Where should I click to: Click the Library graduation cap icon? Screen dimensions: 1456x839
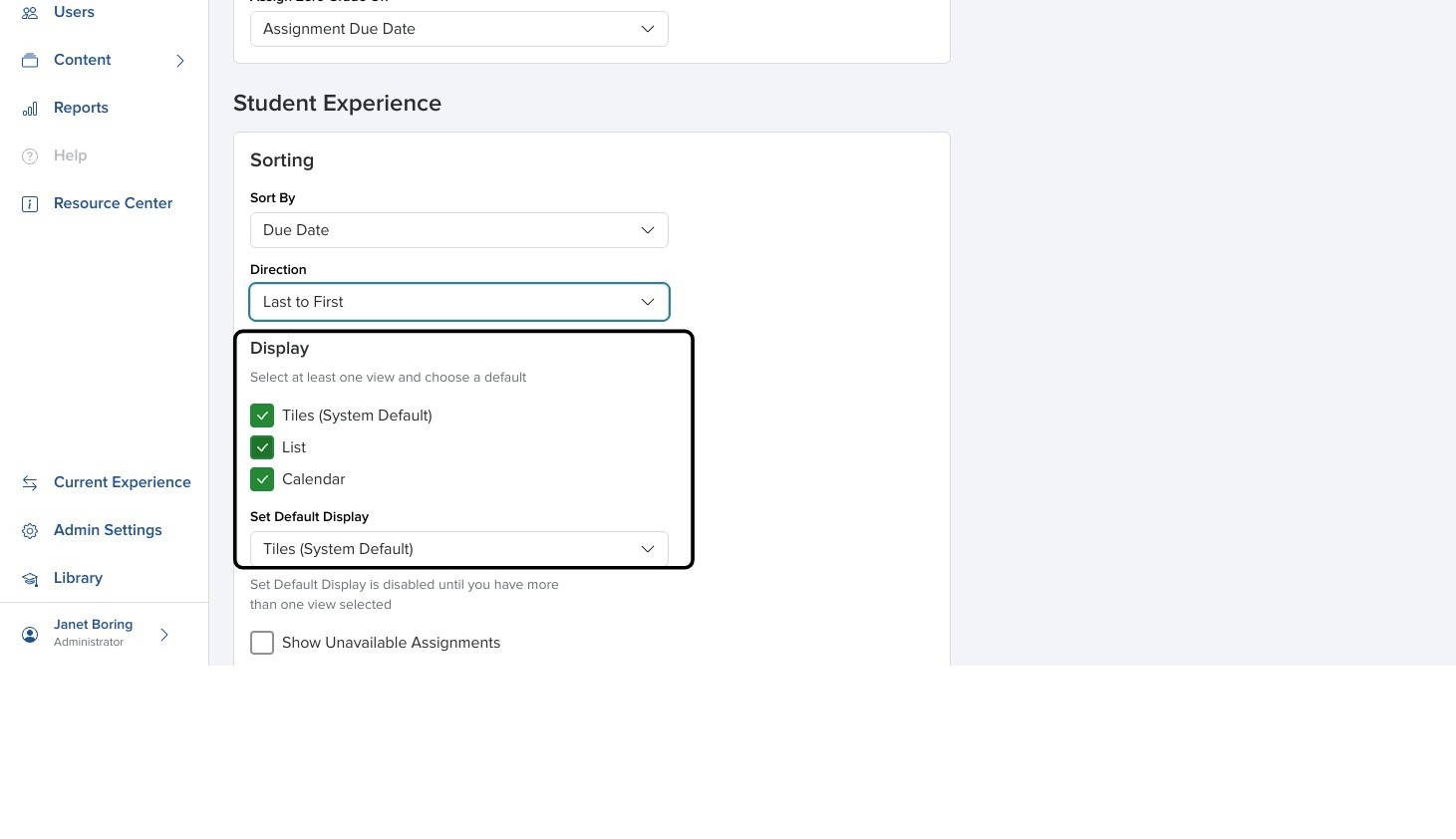(30, 579)
